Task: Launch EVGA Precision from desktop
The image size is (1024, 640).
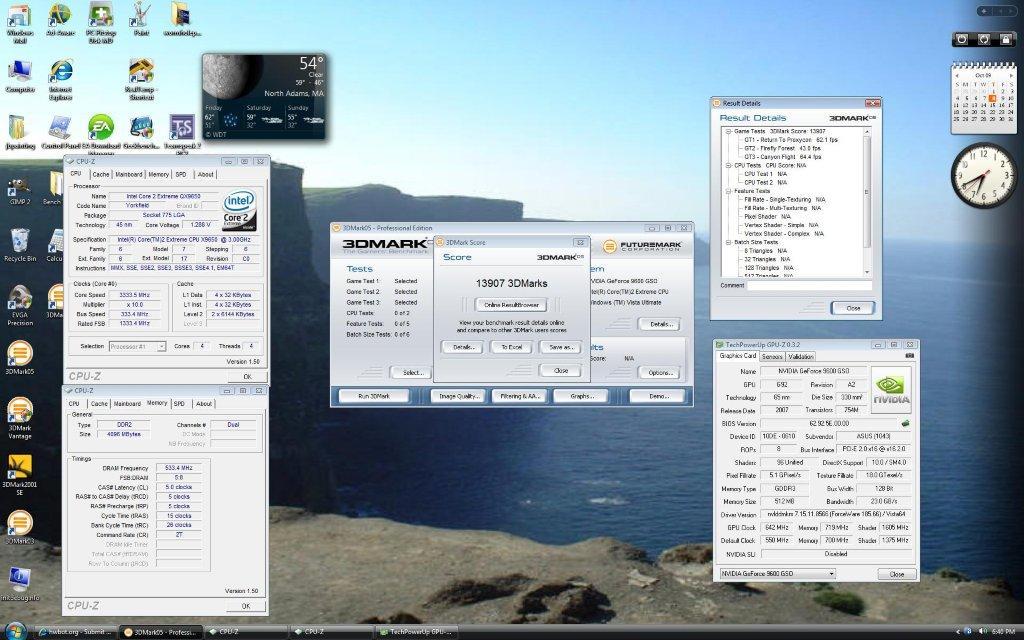Action: click(20, 305)
